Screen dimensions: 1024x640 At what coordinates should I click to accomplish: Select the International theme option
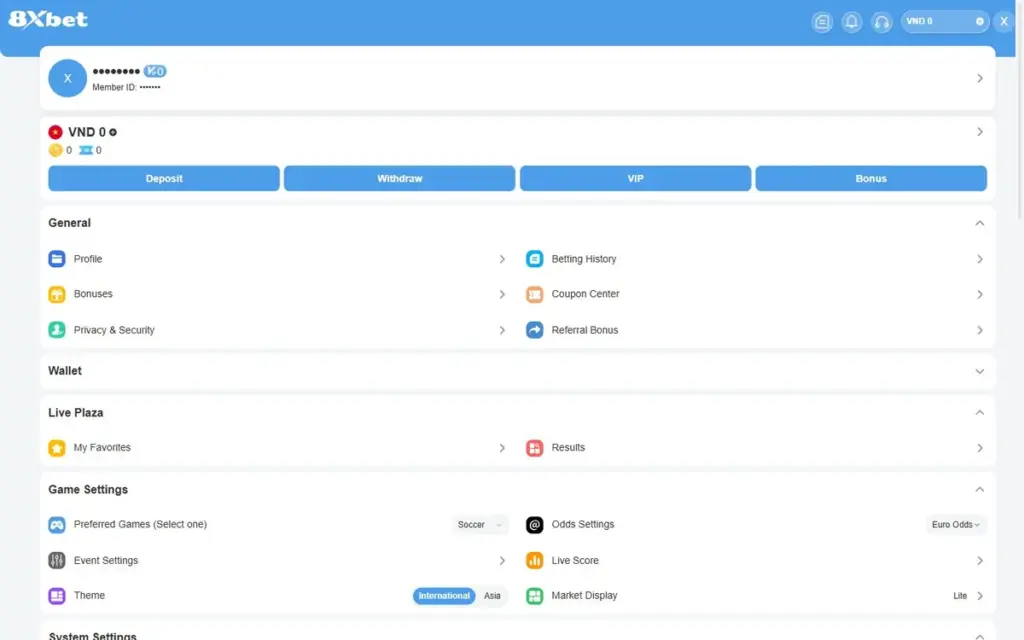tap(444, 596)
